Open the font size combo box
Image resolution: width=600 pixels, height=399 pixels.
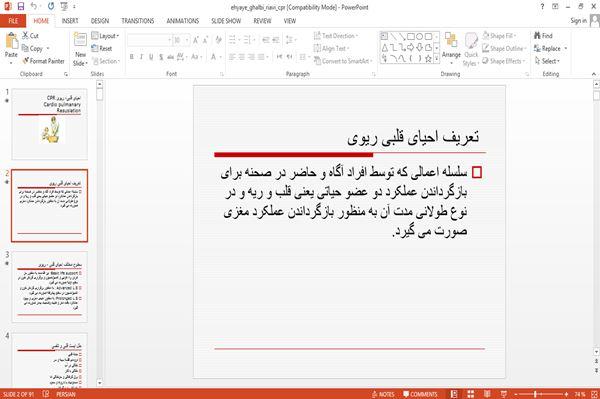[x=181, y=40]
